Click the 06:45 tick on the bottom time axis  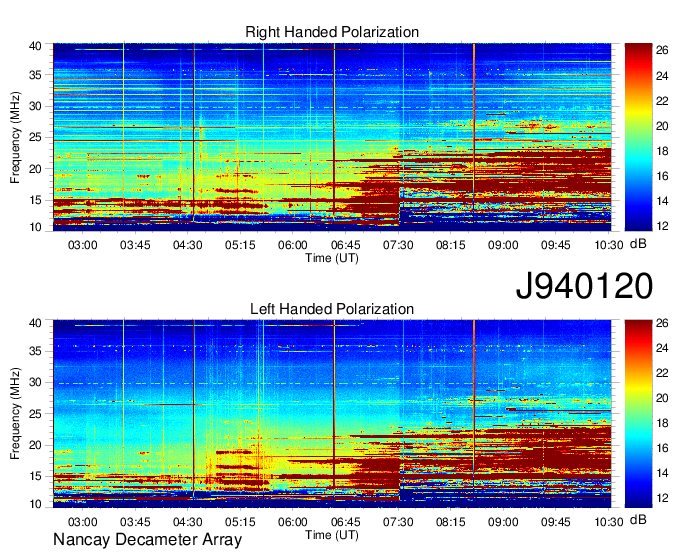tap(346, 522)
